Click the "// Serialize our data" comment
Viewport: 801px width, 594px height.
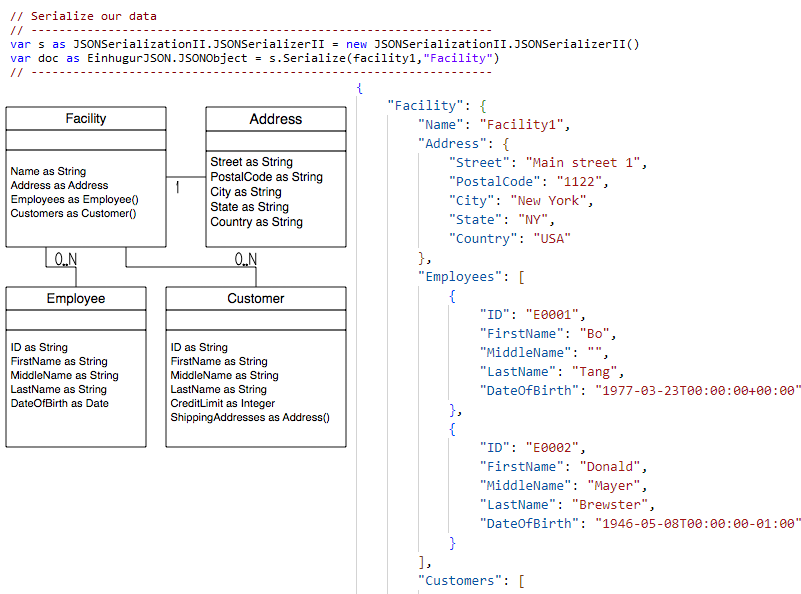click(x=83, y=16)
